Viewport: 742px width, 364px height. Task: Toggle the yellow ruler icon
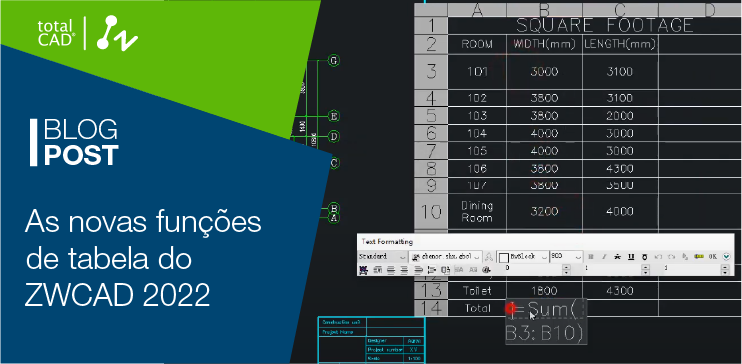[x=699, y=257]
